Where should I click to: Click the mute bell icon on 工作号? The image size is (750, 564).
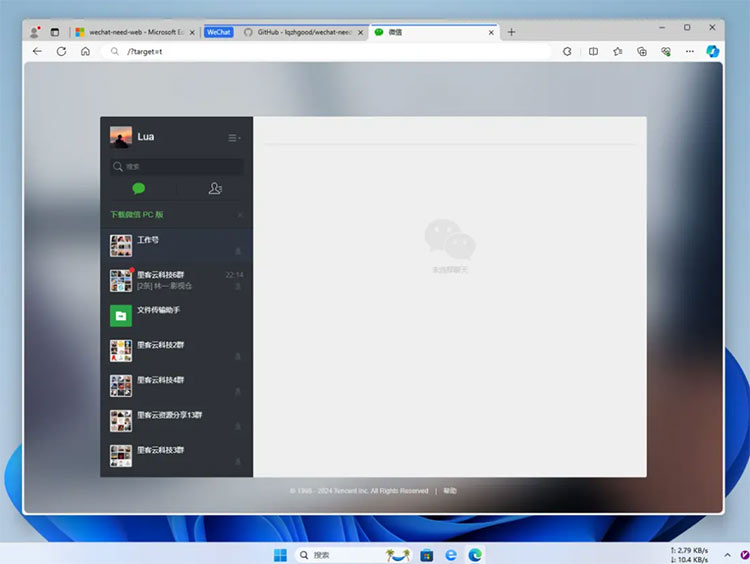click(238, 251)
